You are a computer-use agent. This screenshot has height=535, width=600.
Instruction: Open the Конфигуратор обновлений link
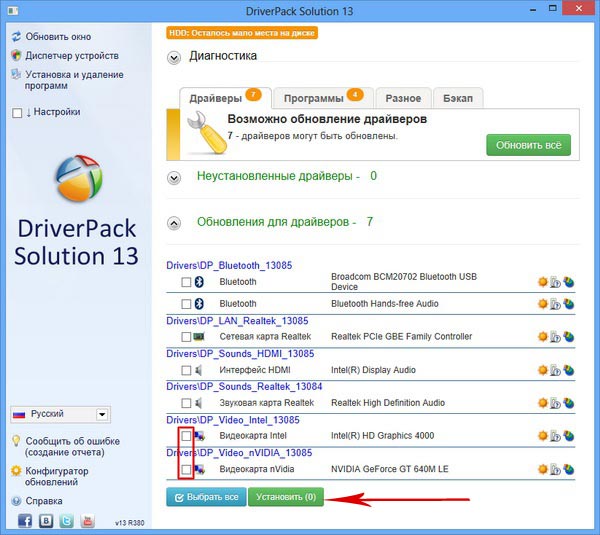57,476
